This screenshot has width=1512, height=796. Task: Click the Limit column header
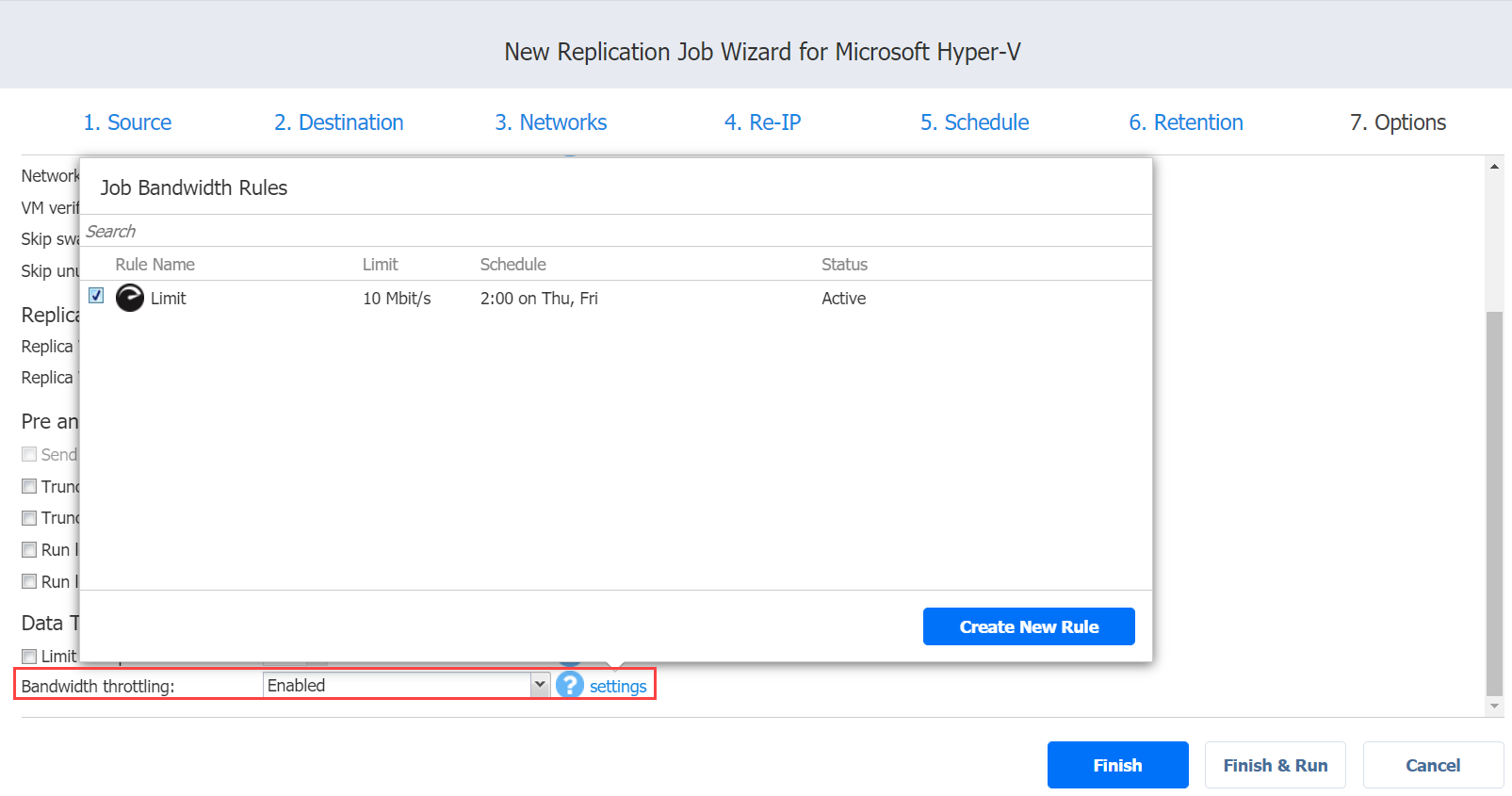click(x=381, y=265)
